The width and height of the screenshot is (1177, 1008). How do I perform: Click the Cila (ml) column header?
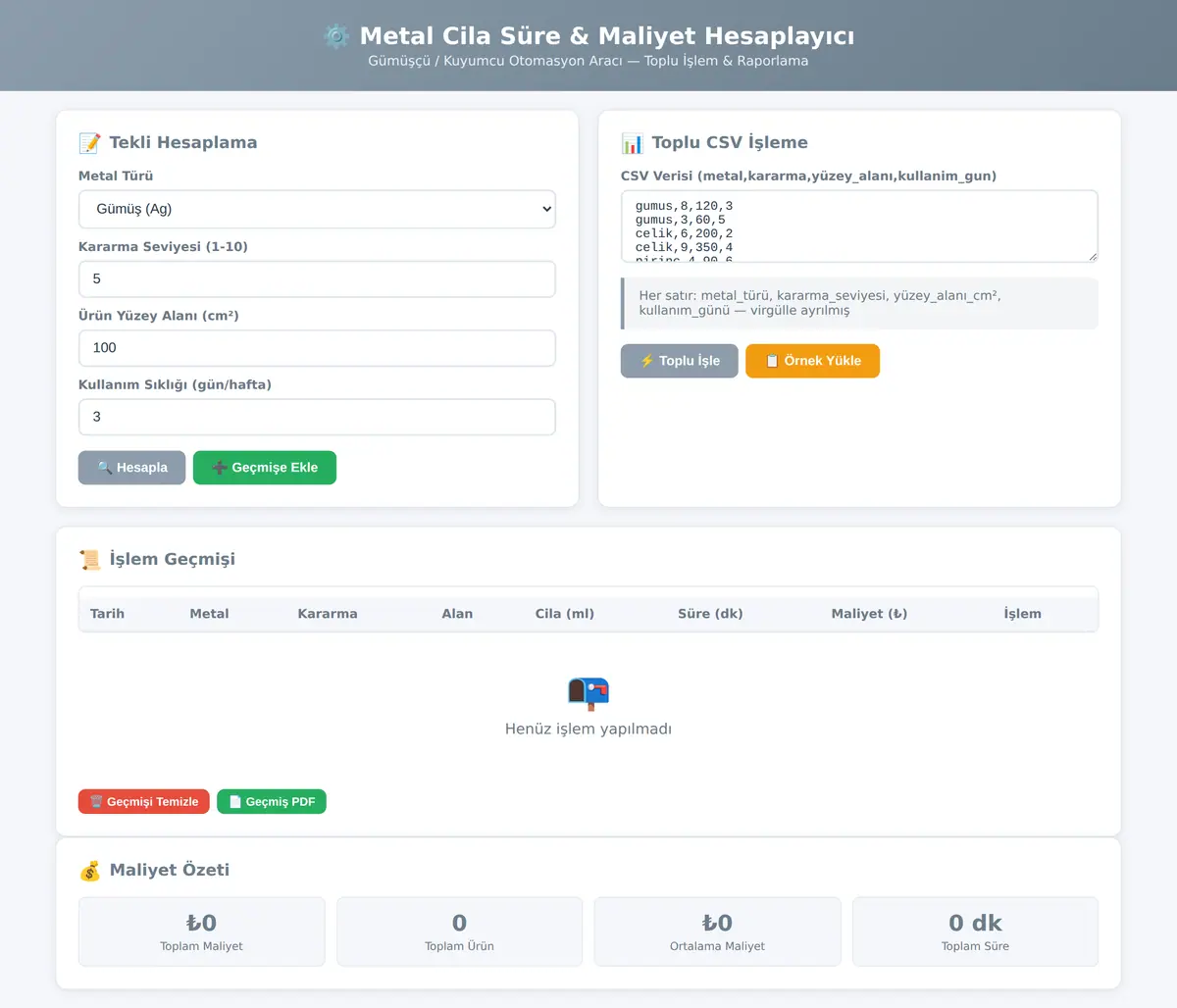(x=565, y=614)
